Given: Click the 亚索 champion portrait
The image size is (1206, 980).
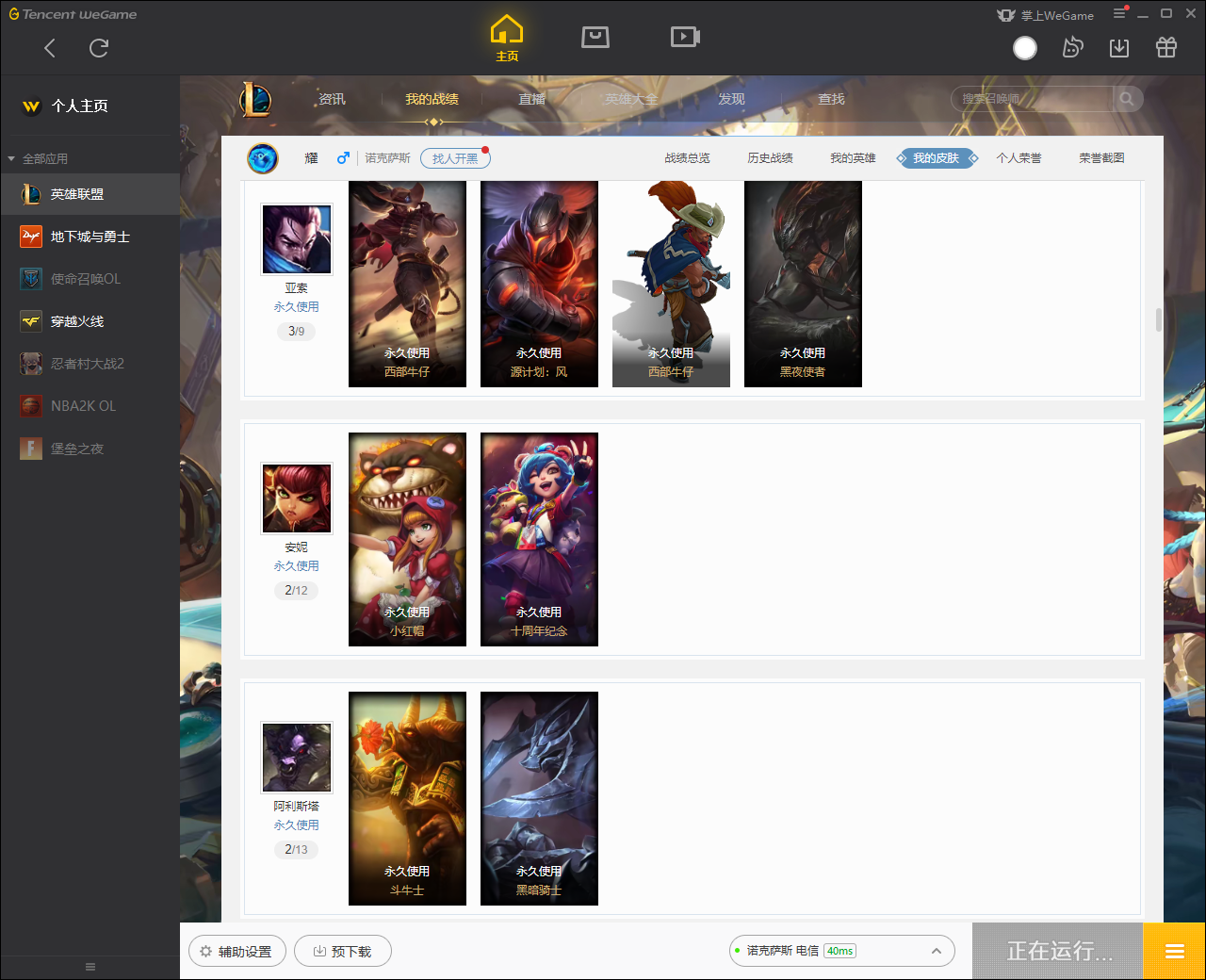Looking at the screenshot, I should (x=297, y=239).
